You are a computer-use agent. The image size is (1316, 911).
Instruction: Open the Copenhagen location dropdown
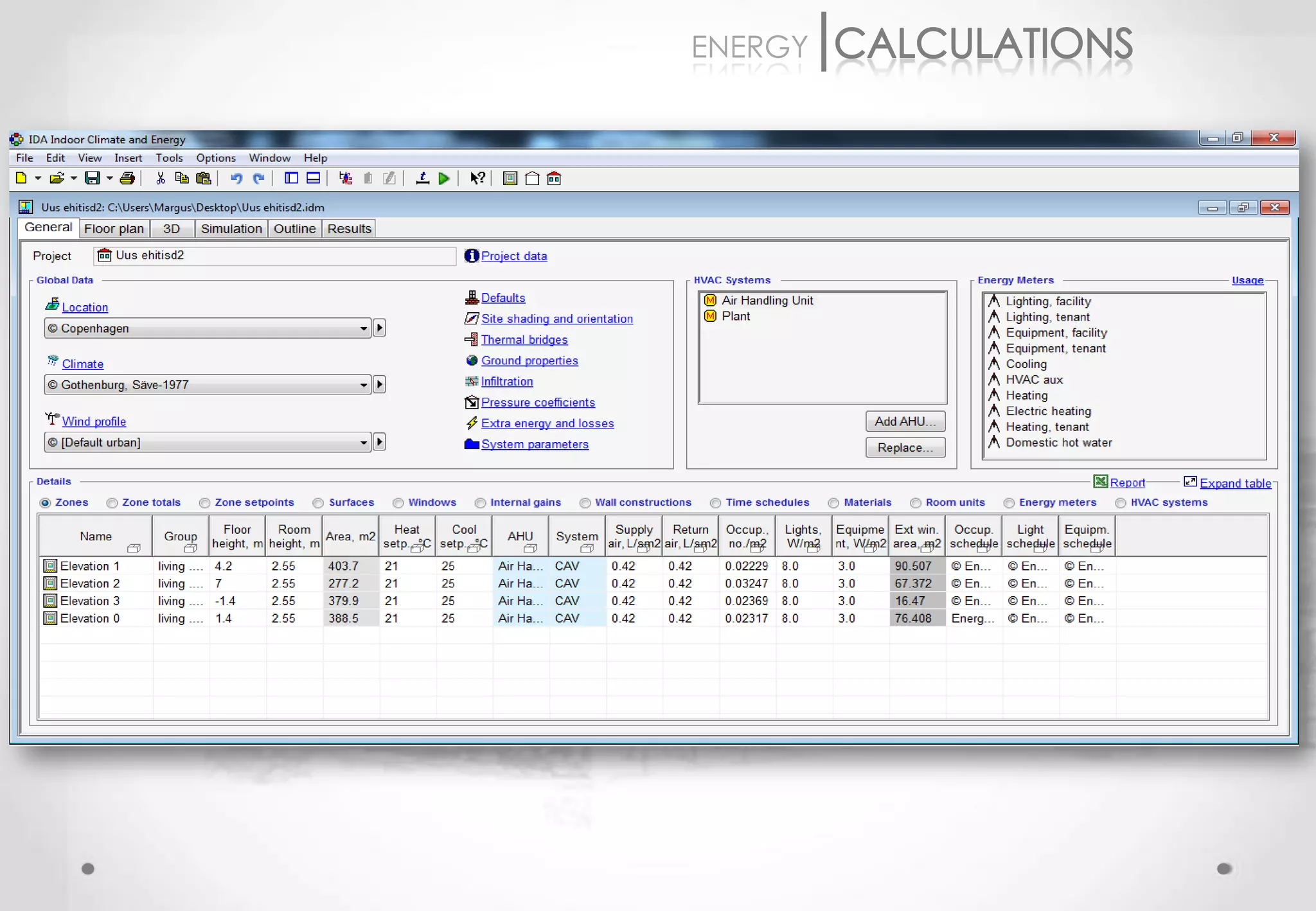click(x=363, y=328)
